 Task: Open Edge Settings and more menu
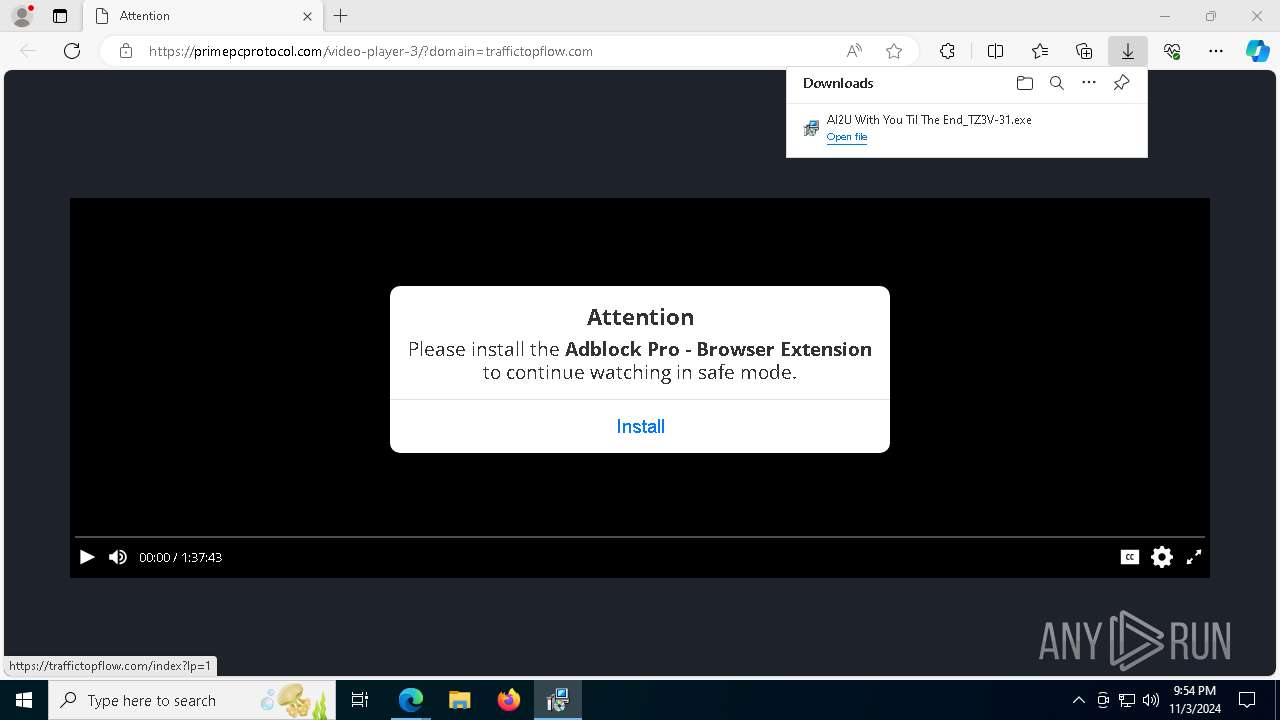click(1216, 51)
